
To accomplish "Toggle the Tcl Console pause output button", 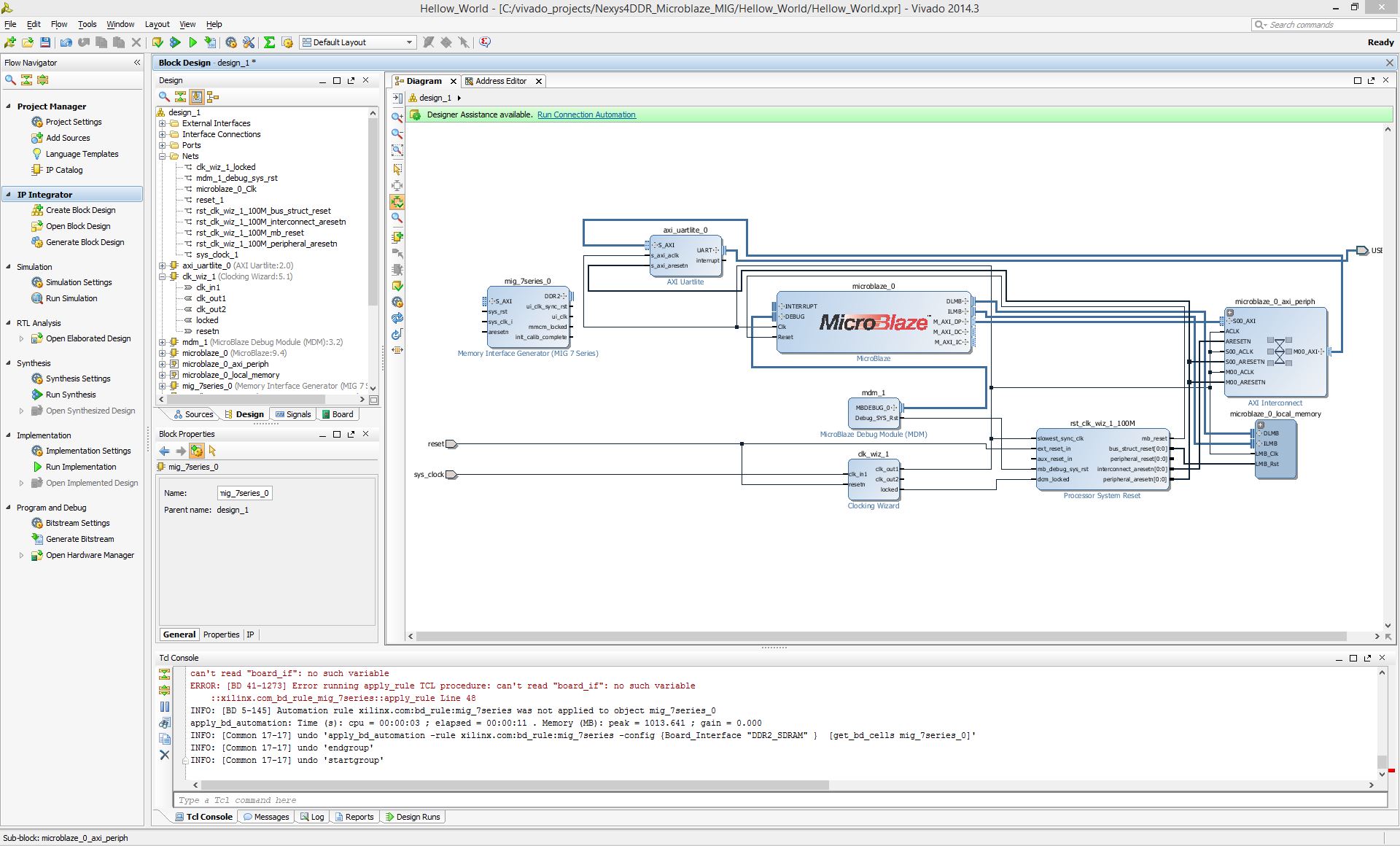I will pyautogui.click(x=165, y=706).
